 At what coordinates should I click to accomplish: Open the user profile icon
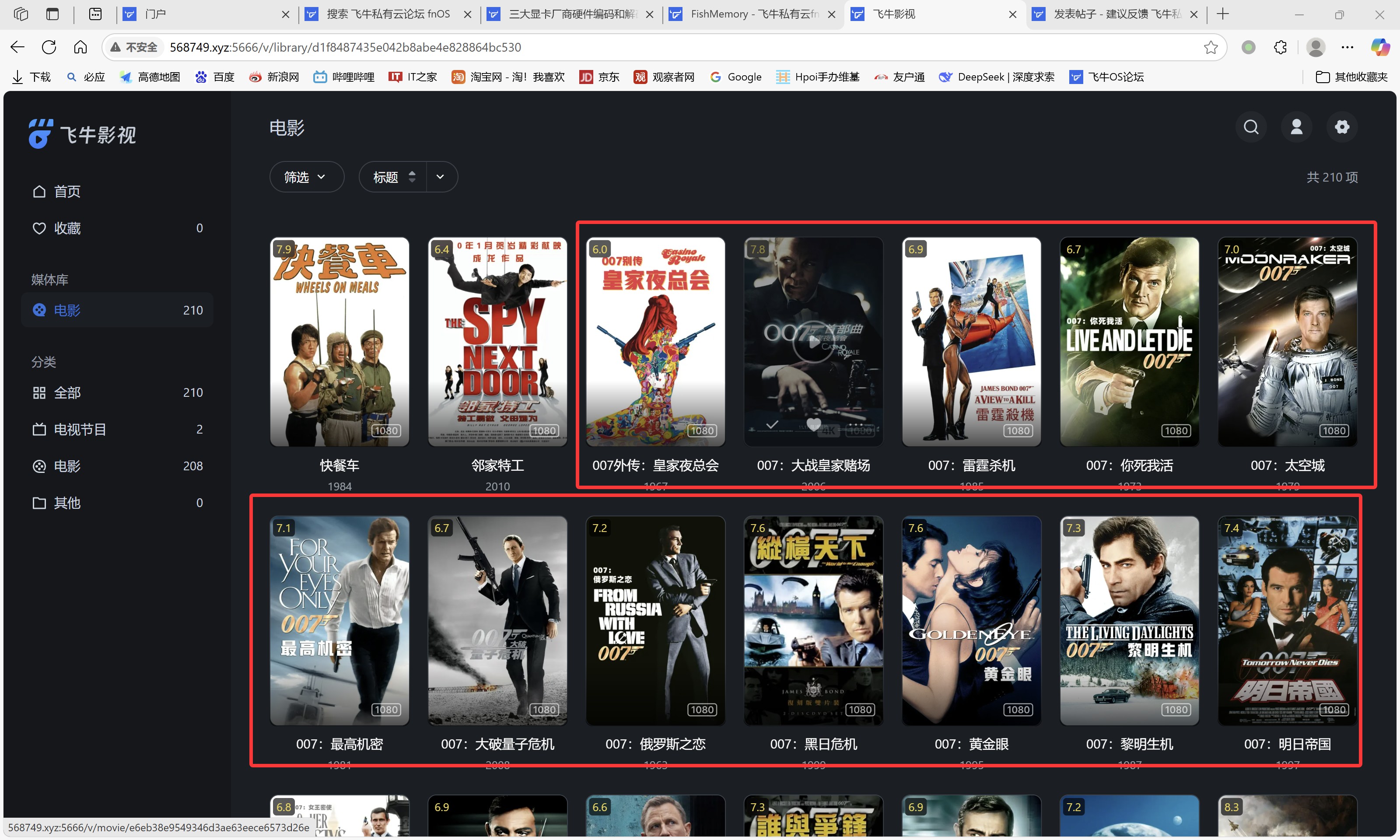pos(1296,127)
